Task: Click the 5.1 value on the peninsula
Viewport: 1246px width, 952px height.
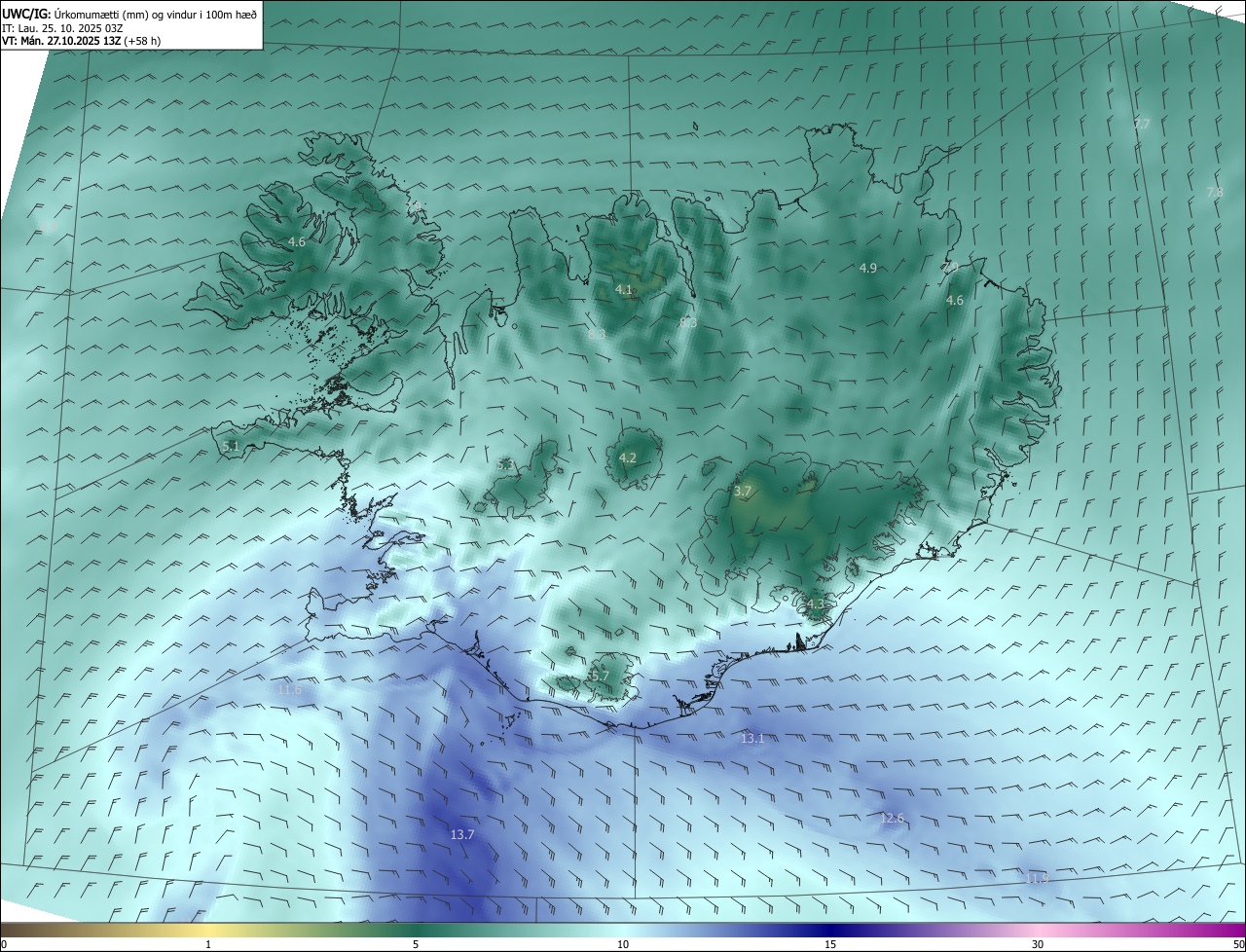Action: pyautogui.click(x=231, y=446)
